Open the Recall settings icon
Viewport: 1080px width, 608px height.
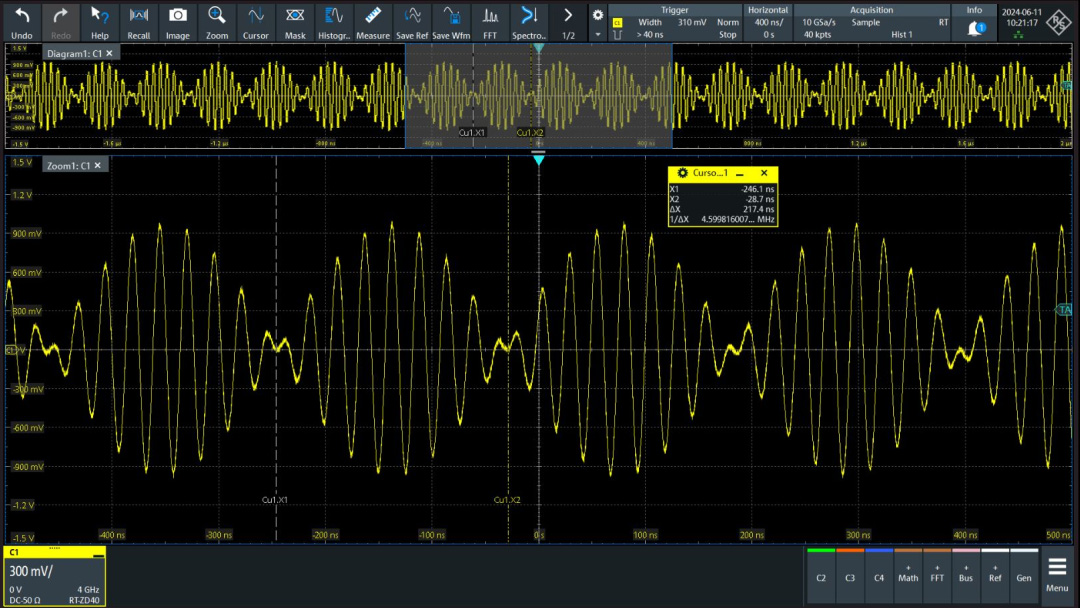tap(138, 22)
